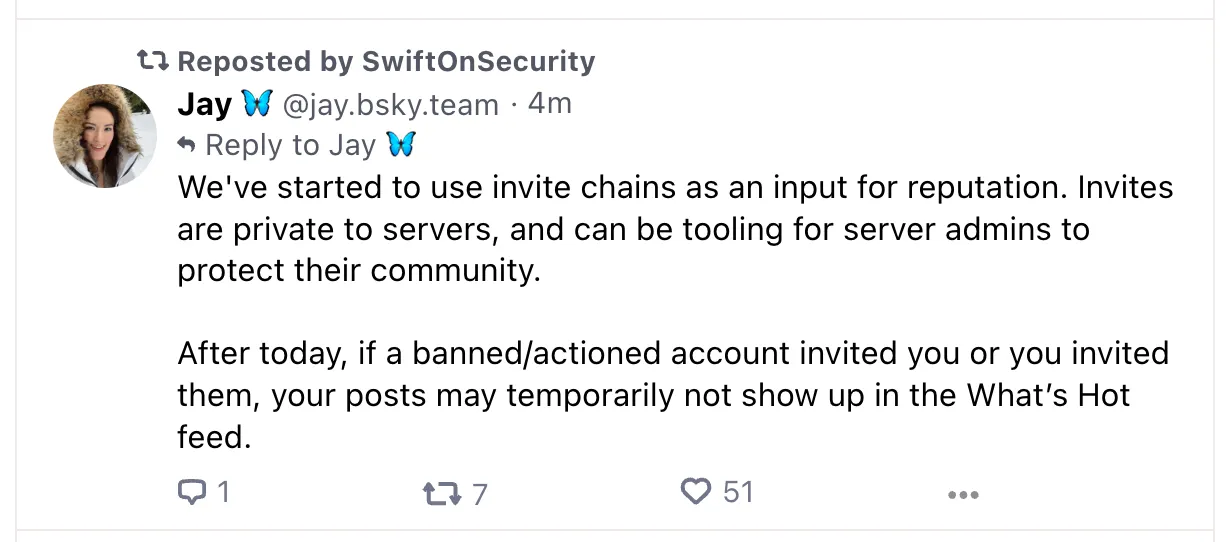The width and height of the screenshot is (1226, 542).
Task: Open the SwiftOnSecurity reposter profile
Action: click(478, 62)
